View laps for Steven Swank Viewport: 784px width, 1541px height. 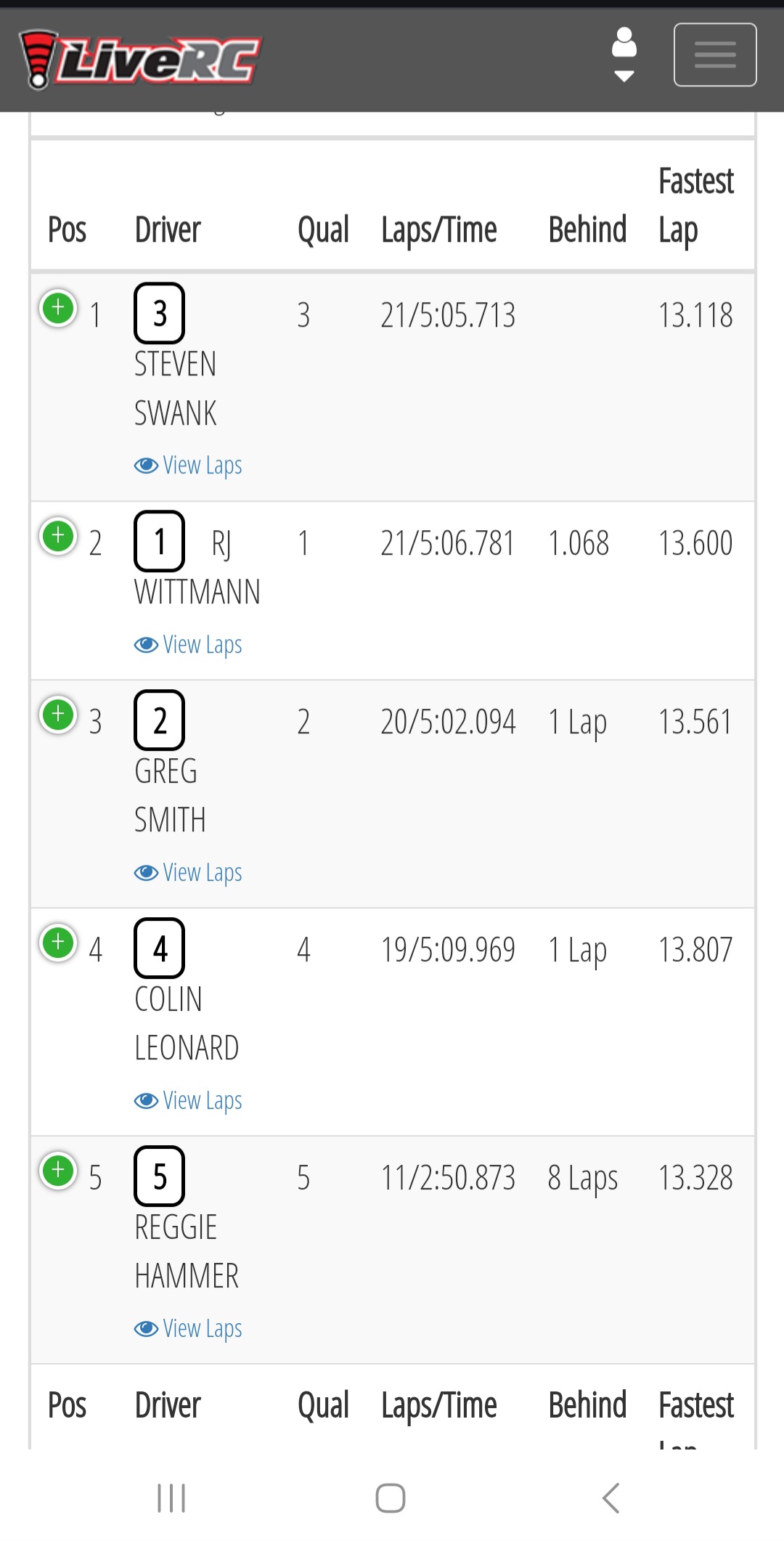188,465
